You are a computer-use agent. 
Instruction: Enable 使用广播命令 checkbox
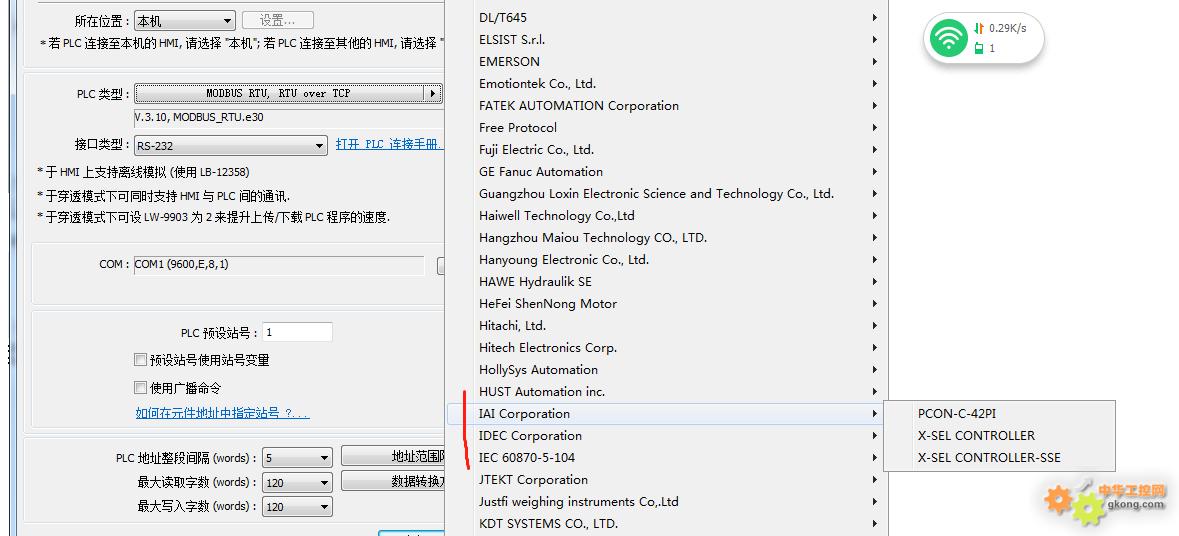click(140, 388)
